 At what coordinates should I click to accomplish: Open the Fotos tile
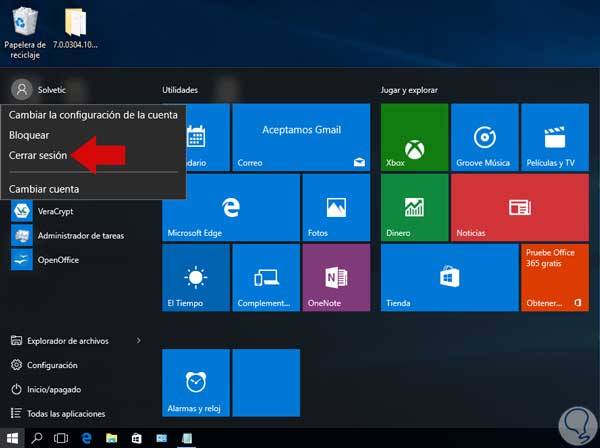point(336,208)
